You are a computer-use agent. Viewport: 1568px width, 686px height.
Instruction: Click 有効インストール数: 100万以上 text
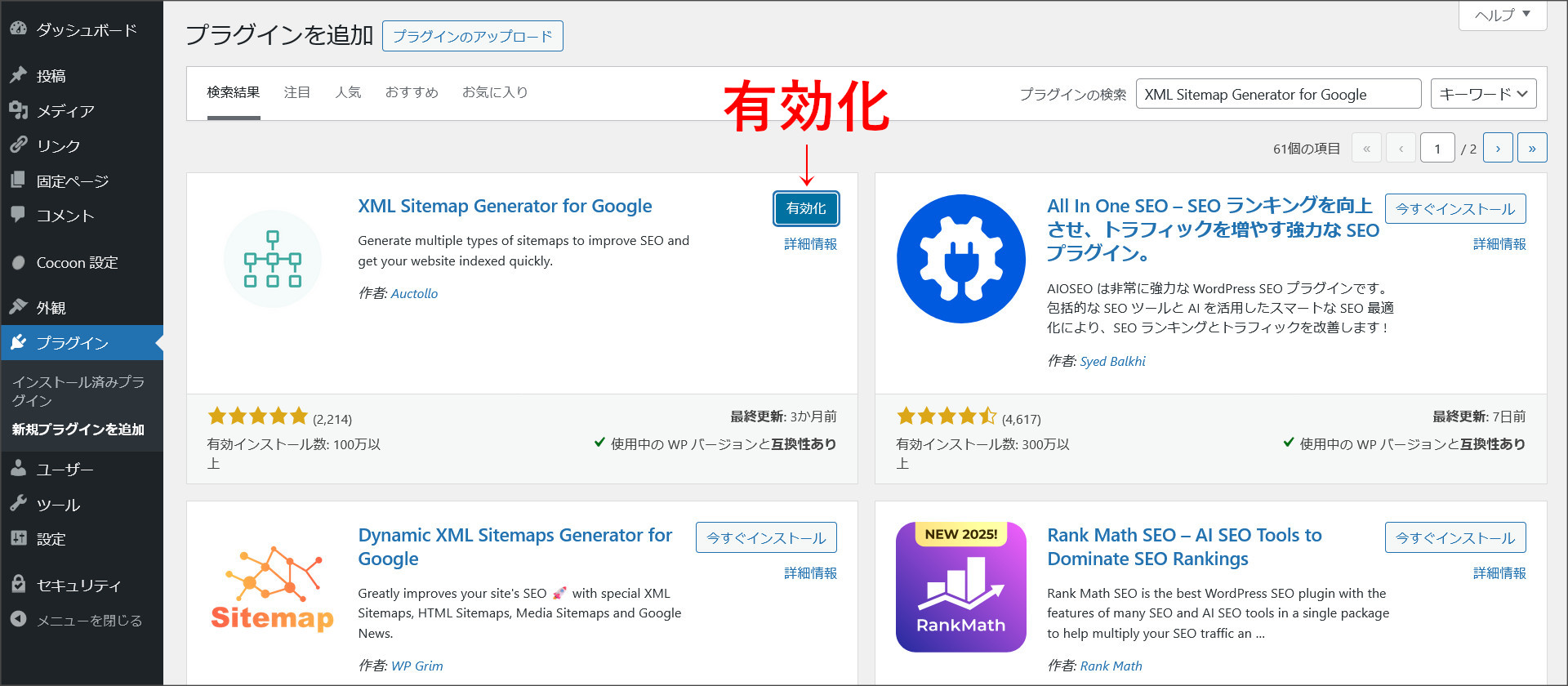pyautogui.click(x=294, y=453)
